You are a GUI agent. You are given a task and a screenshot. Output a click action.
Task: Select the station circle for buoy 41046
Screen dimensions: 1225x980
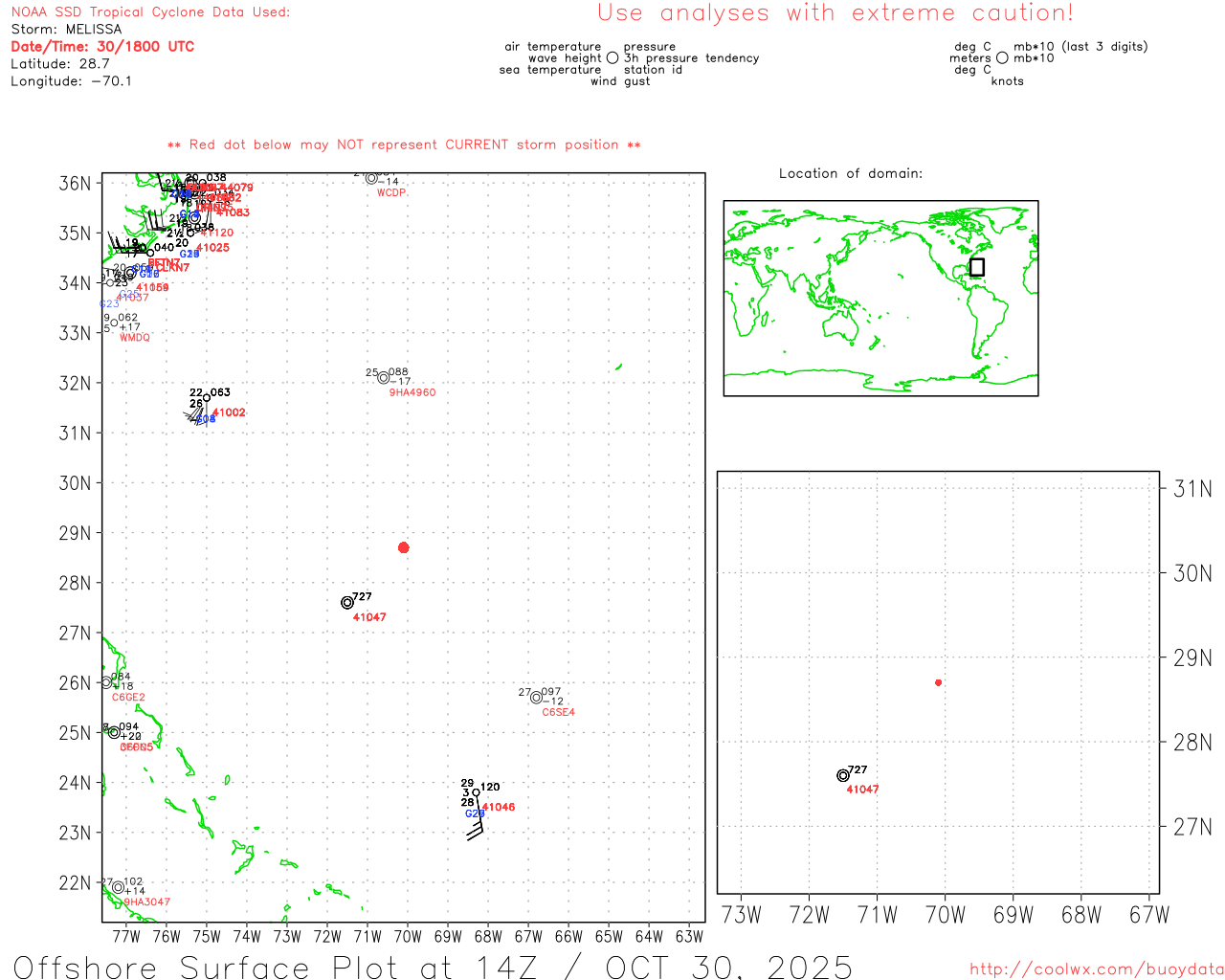pos(477,792)
